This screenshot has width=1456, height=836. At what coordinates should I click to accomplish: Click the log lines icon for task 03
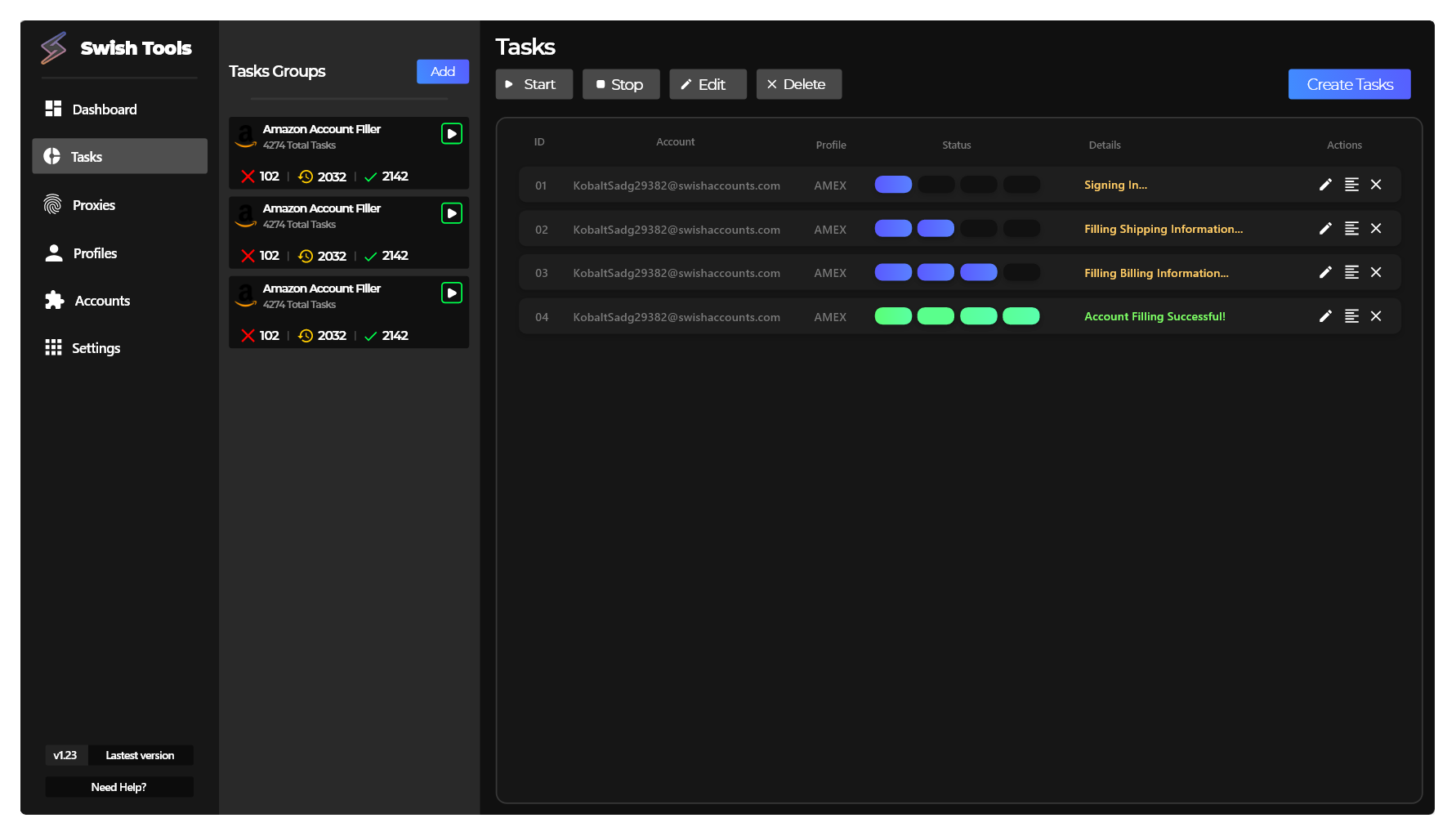click(1351, 272)
